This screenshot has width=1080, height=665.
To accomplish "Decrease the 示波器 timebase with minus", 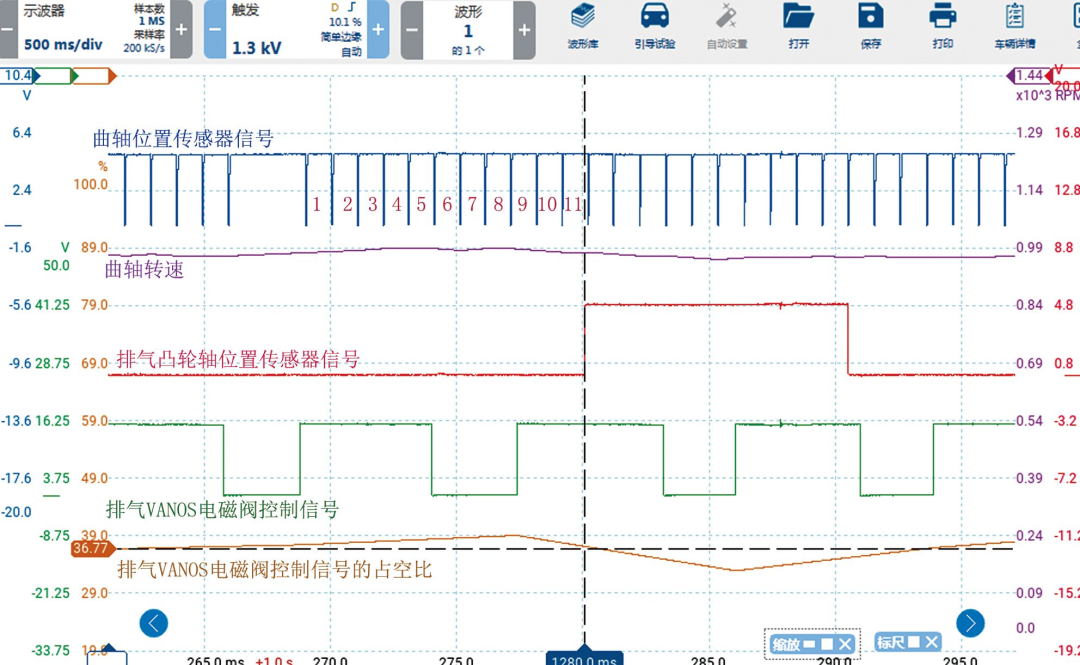I will point(8,30).
